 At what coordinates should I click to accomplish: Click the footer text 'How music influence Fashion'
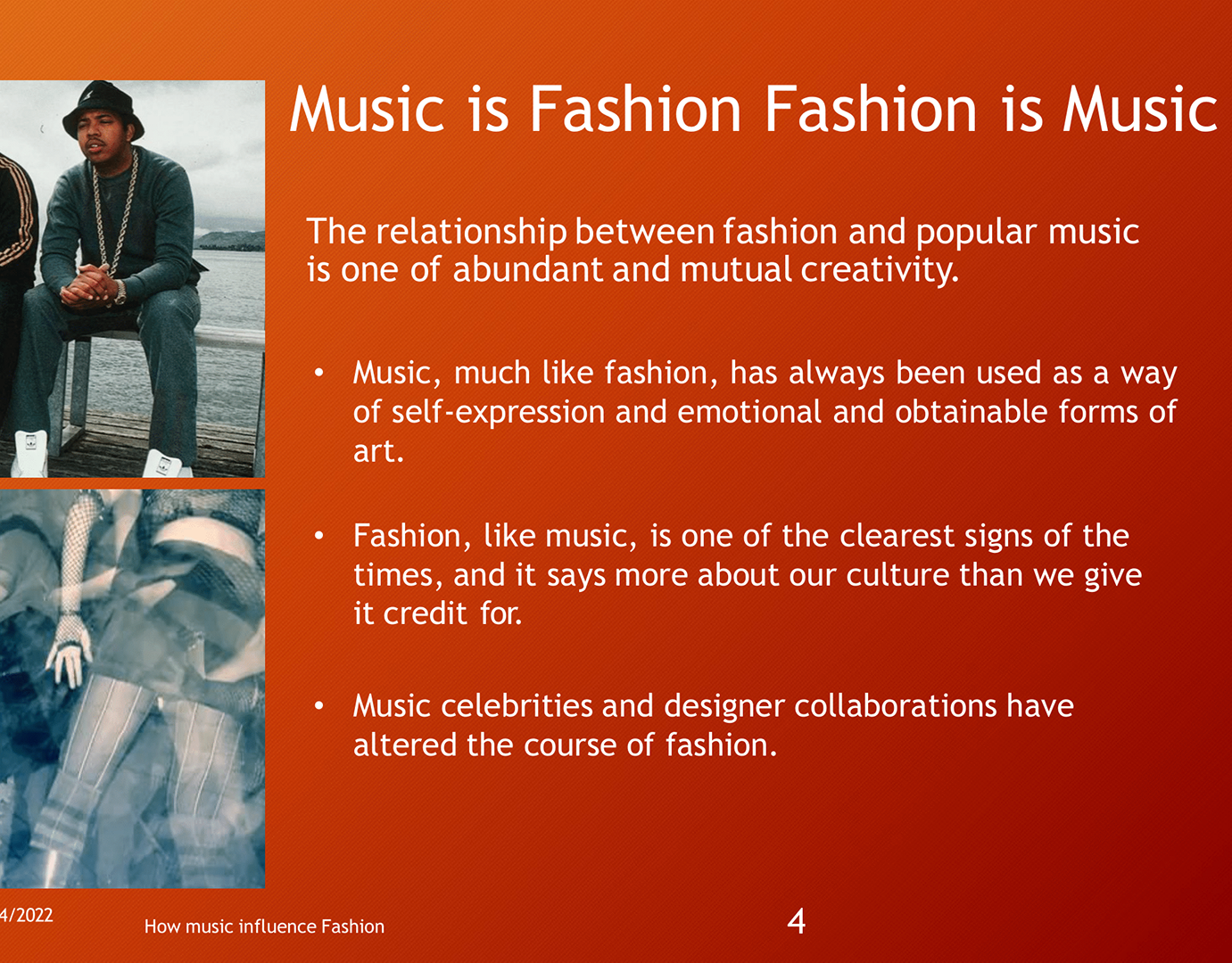(x=264, y=926)
